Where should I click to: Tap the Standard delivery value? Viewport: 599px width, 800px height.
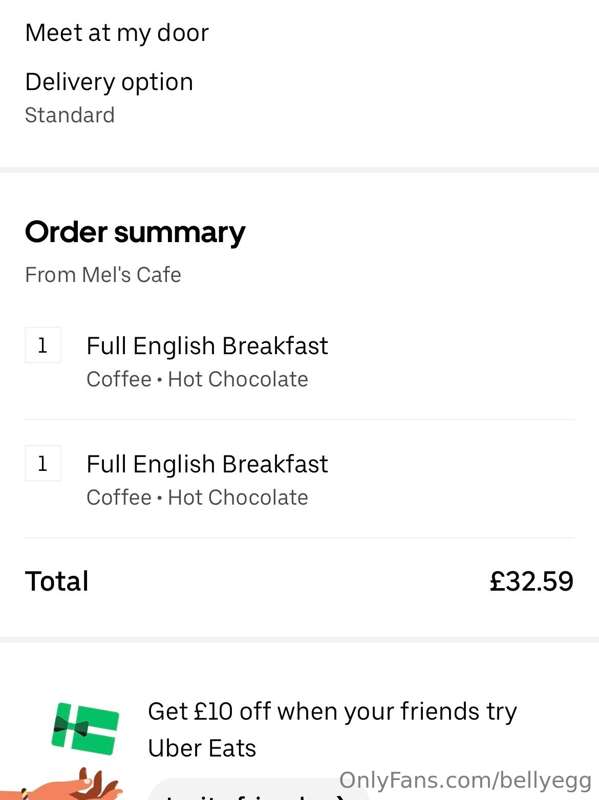coord(70,115)
